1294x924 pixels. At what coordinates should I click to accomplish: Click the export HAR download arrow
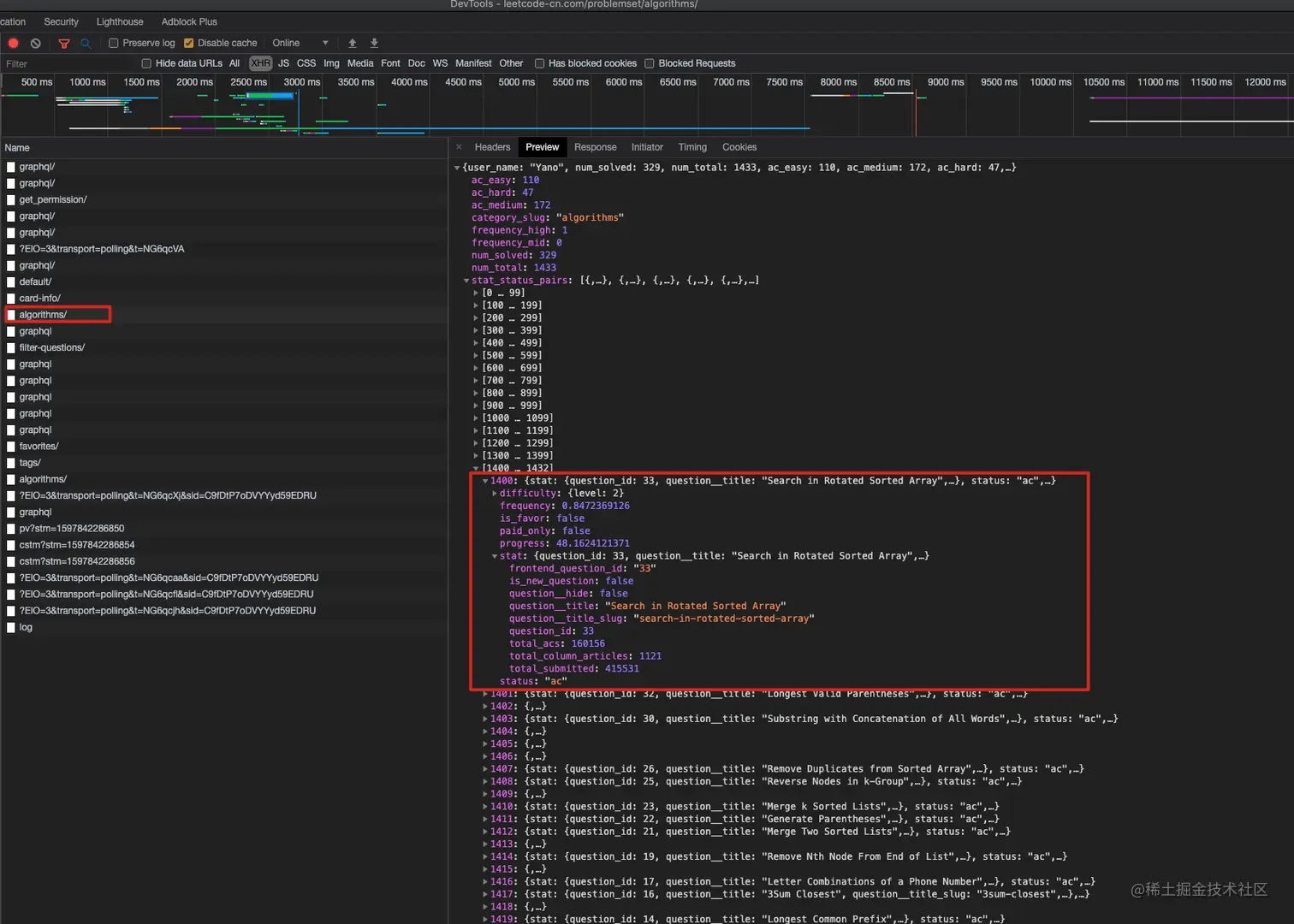click(x=374, y=43)
